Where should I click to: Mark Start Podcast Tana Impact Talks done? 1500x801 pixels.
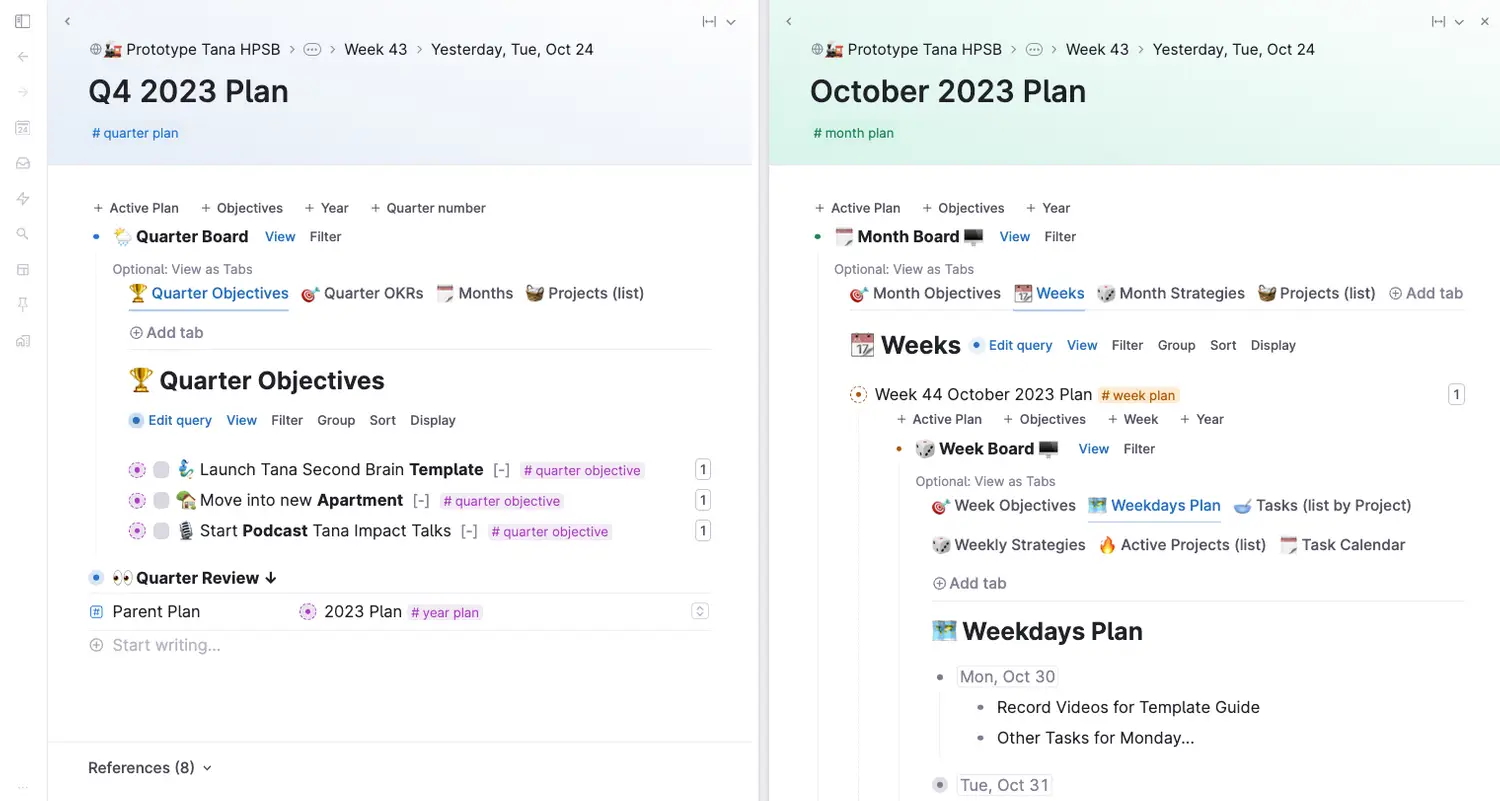tap(162, 531)
